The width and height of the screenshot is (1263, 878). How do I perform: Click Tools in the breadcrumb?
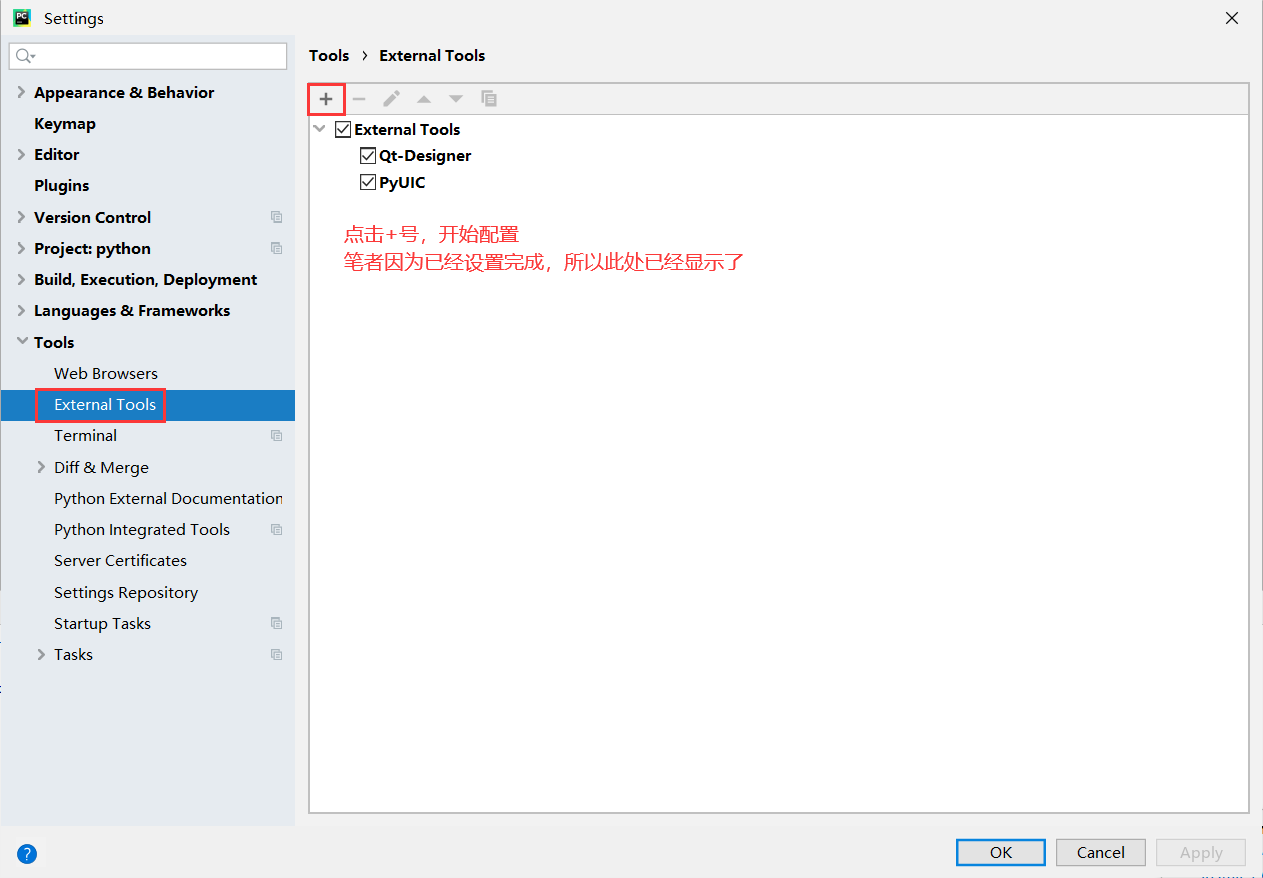pyautogui.click(x=329, y=56)
